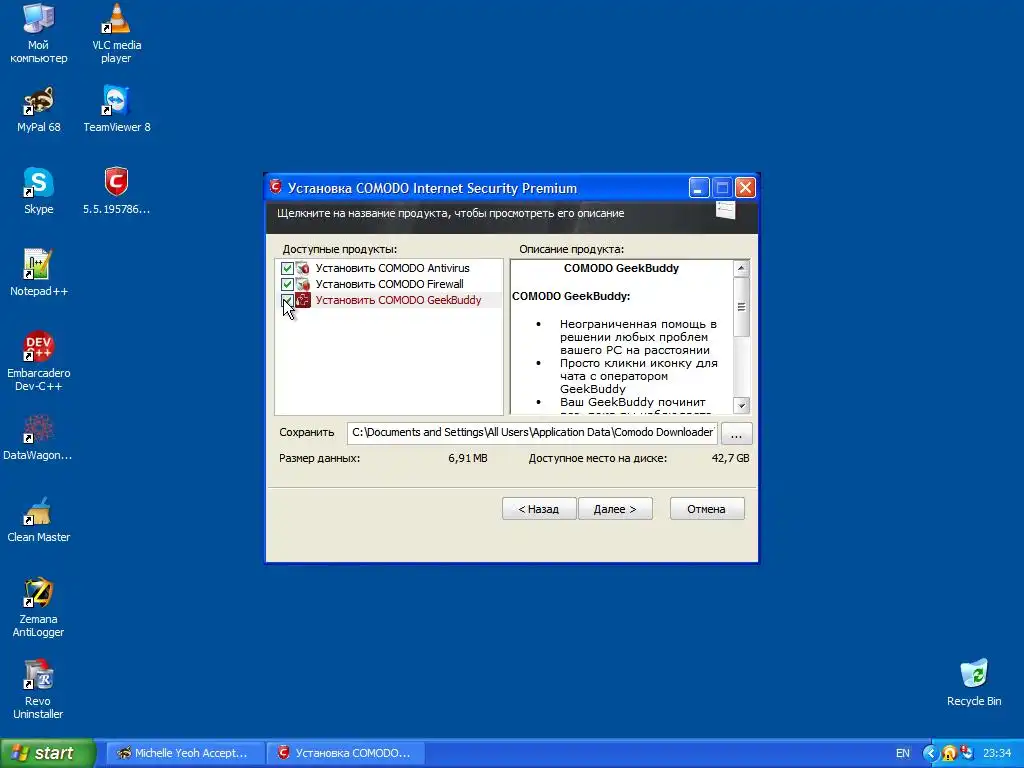The image size is (1024, 768).
Task: Select the Clean Master desktop icon
Action: [38, 519]
